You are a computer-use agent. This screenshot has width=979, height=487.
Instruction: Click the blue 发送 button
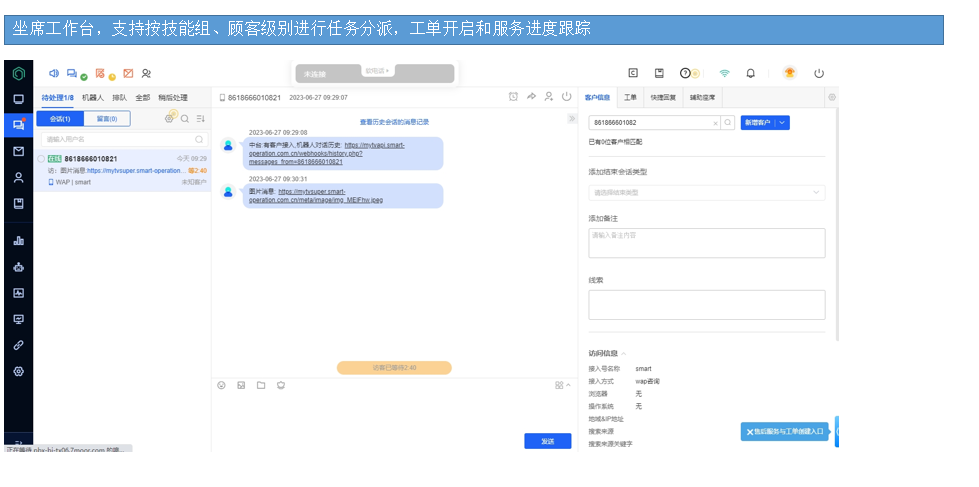(x=547, y=441)
